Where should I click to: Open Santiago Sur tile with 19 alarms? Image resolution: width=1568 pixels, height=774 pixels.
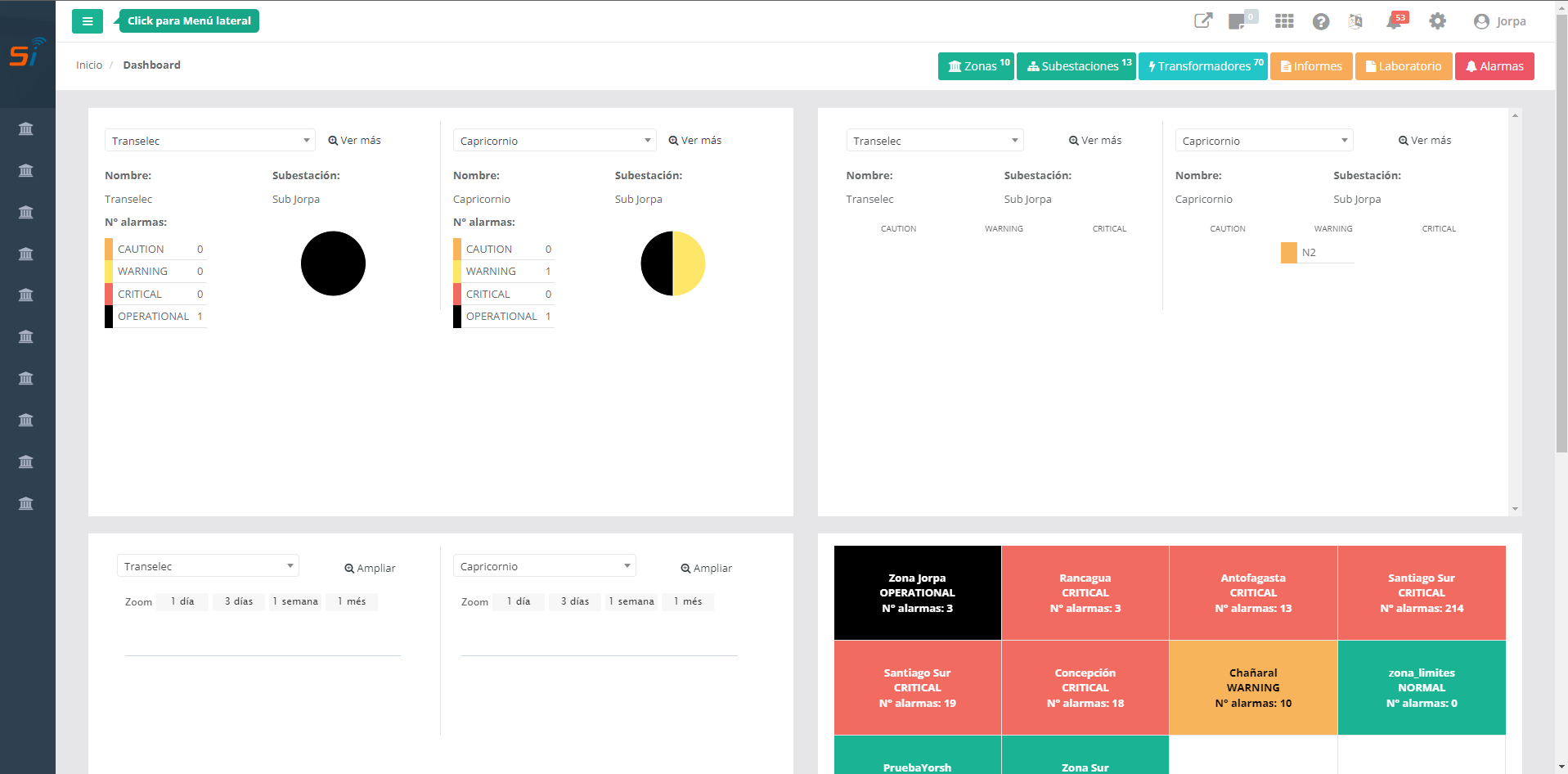[918, 688]
